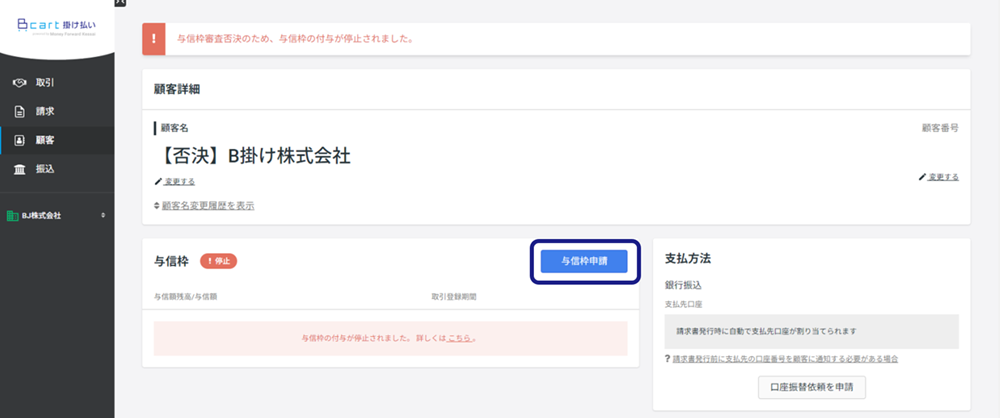Click the 与信枠申請 button

pyautogui.click(x=584, y=261)
